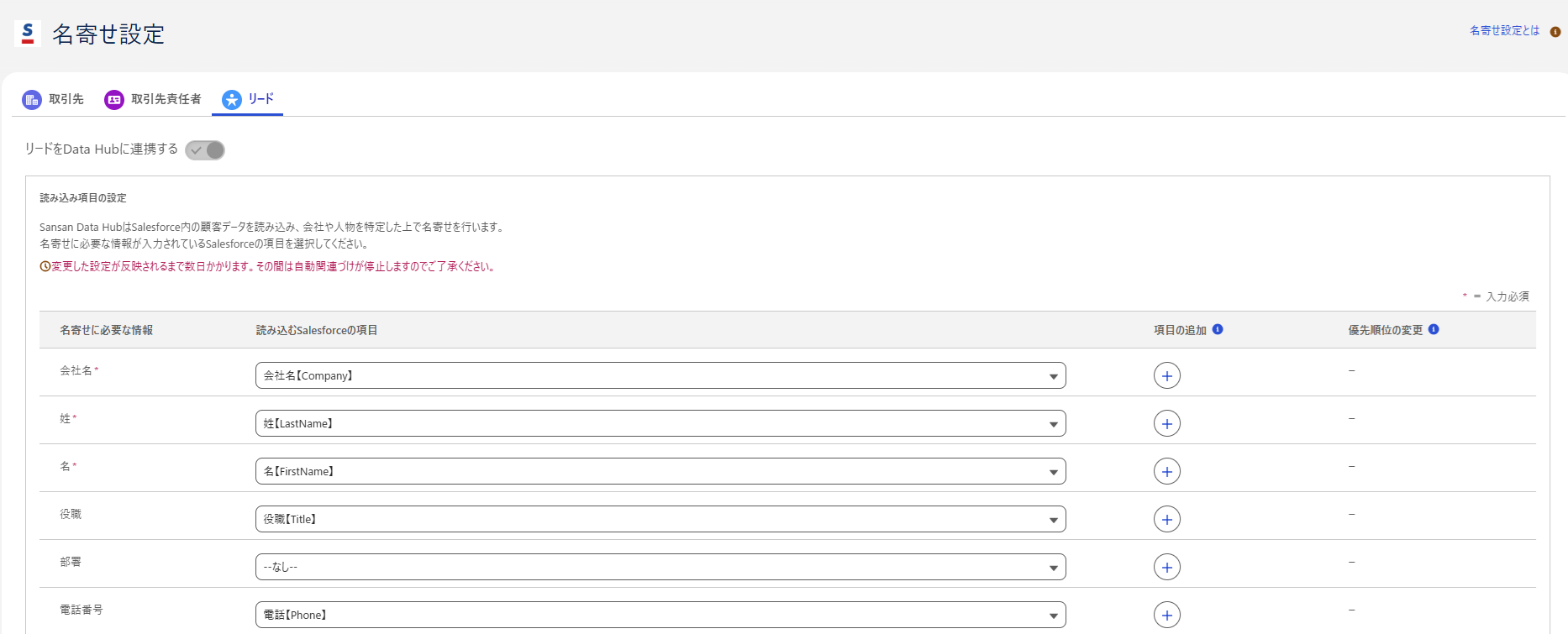Open the 姓【LastName】 dropdown

point(660,423)
